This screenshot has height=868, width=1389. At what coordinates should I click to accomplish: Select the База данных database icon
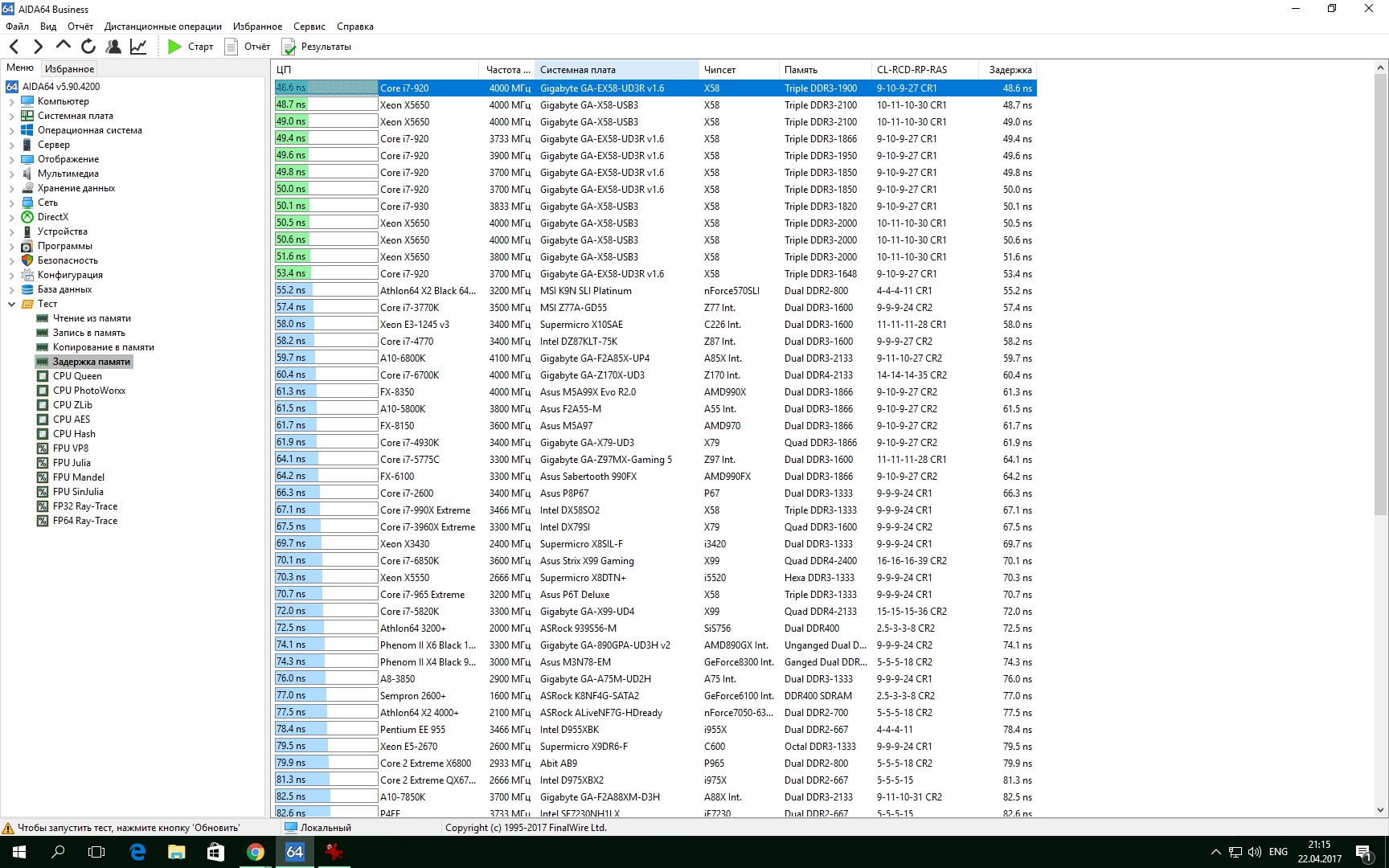[27, 289]
